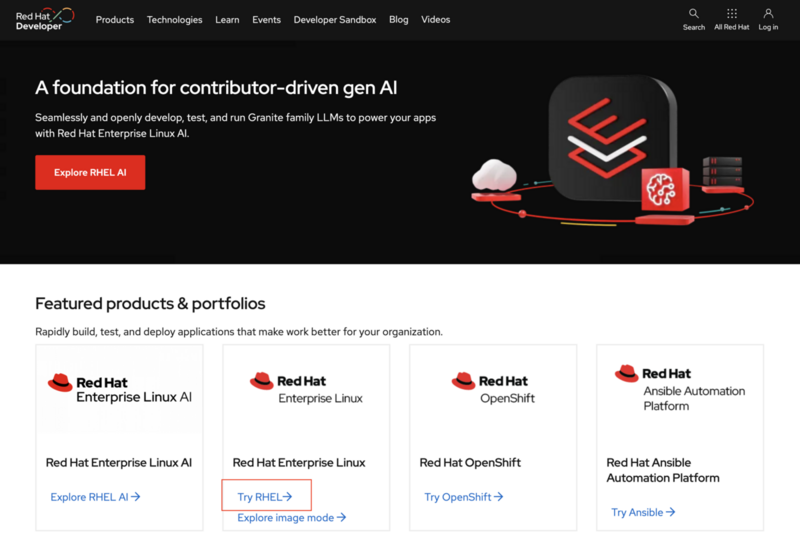This screenshot has height=543, width=800.
Task: Click the Ansible Automation Platform card logo
Action: point(680,389)
